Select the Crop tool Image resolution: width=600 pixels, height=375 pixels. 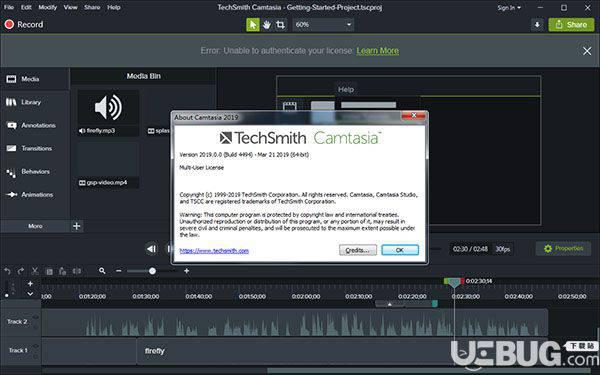pyautogui.click(x=280, y=25)
